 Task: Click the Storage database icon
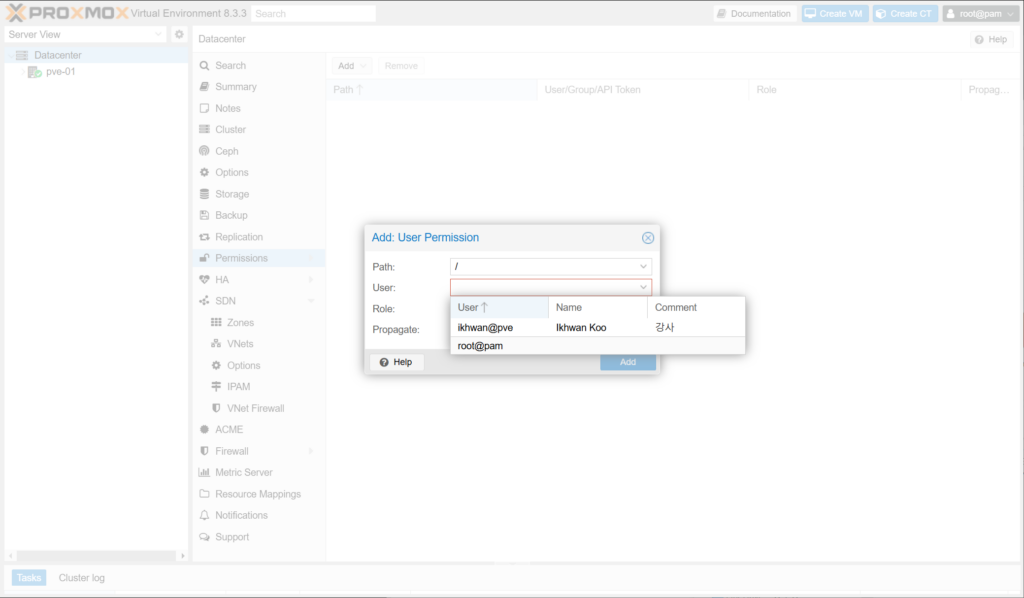[x=205, y=194]
